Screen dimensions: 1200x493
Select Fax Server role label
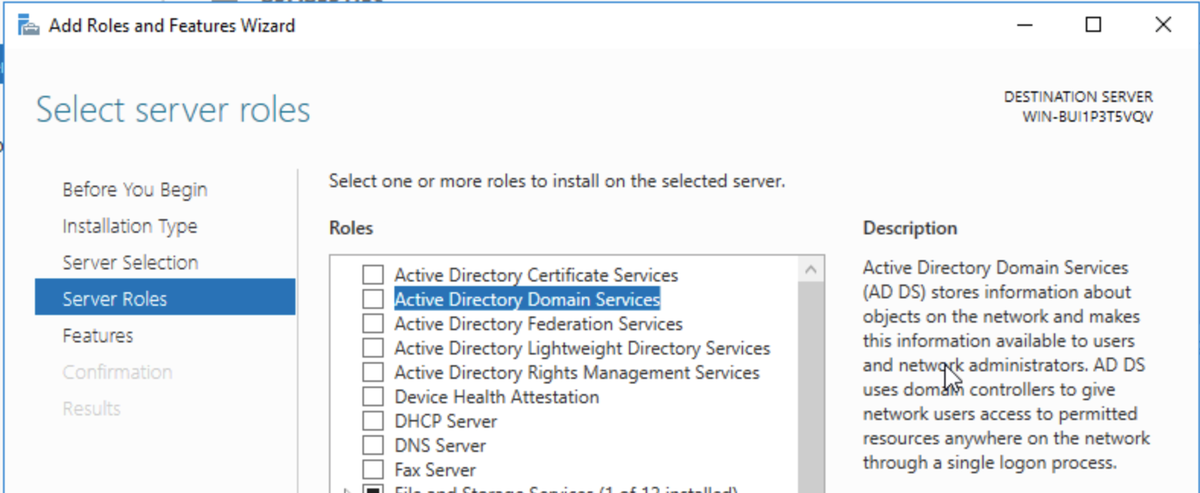[x=435, y=469]
